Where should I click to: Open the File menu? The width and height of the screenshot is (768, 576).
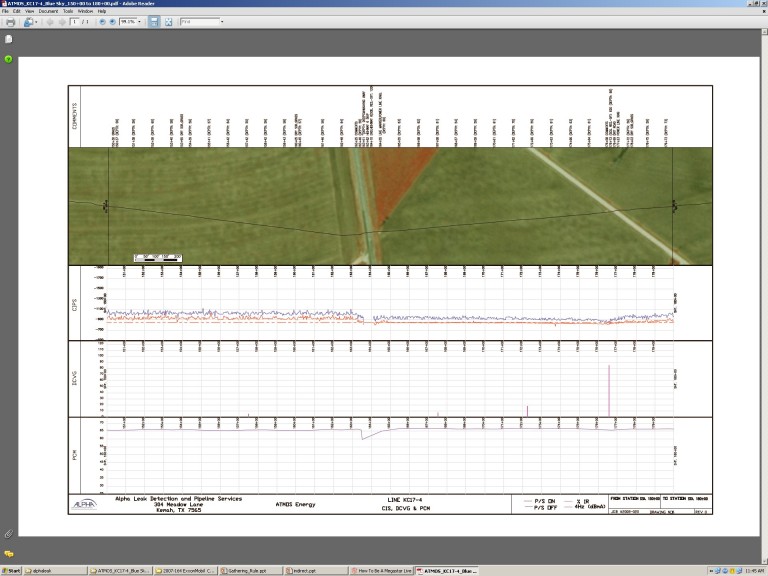pyautogui.click(x=5, y=11)
